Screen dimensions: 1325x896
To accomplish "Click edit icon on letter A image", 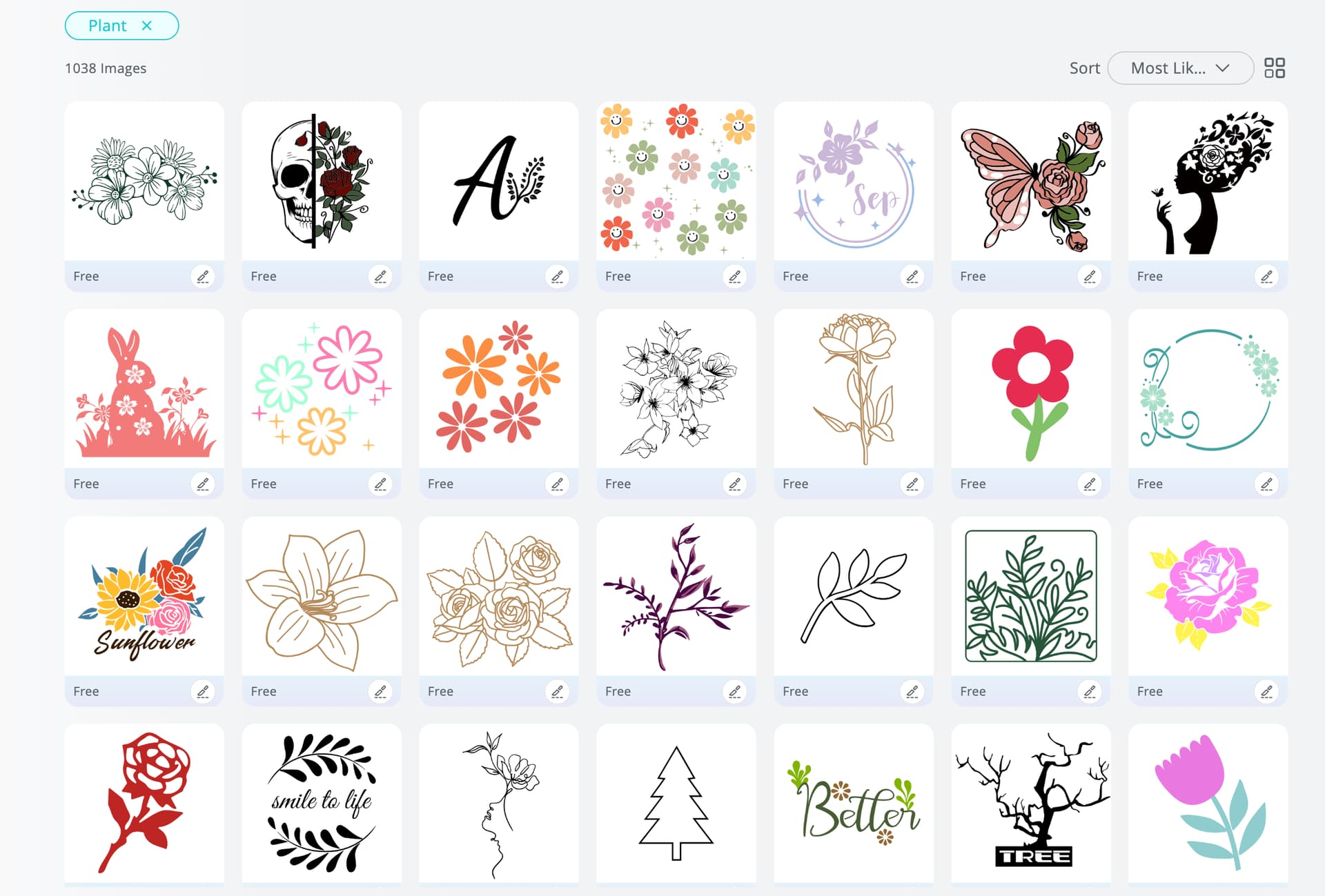I will click(x=558, y=277).
